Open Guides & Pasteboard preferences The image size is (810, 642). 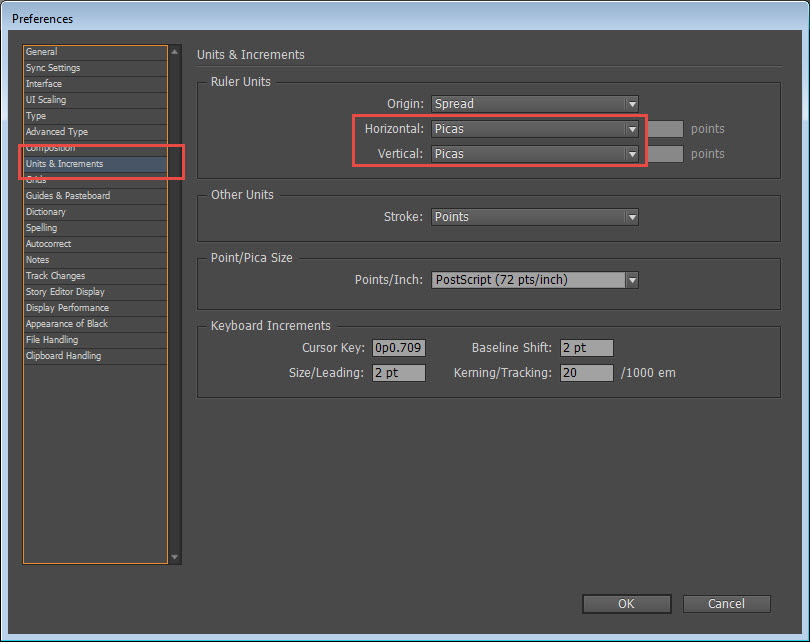[95, 196]
